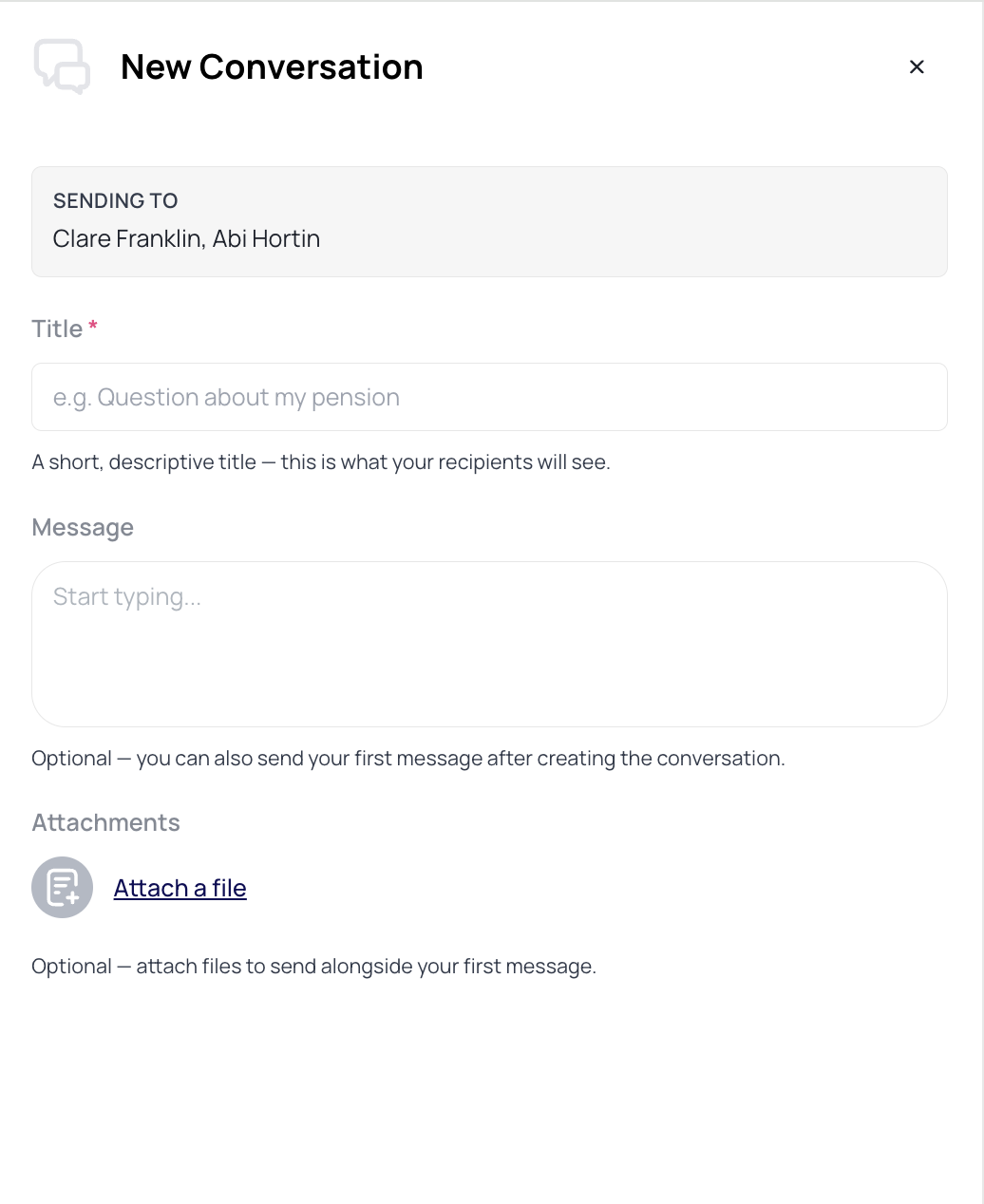Focus the Message text area

click(489, 644)
